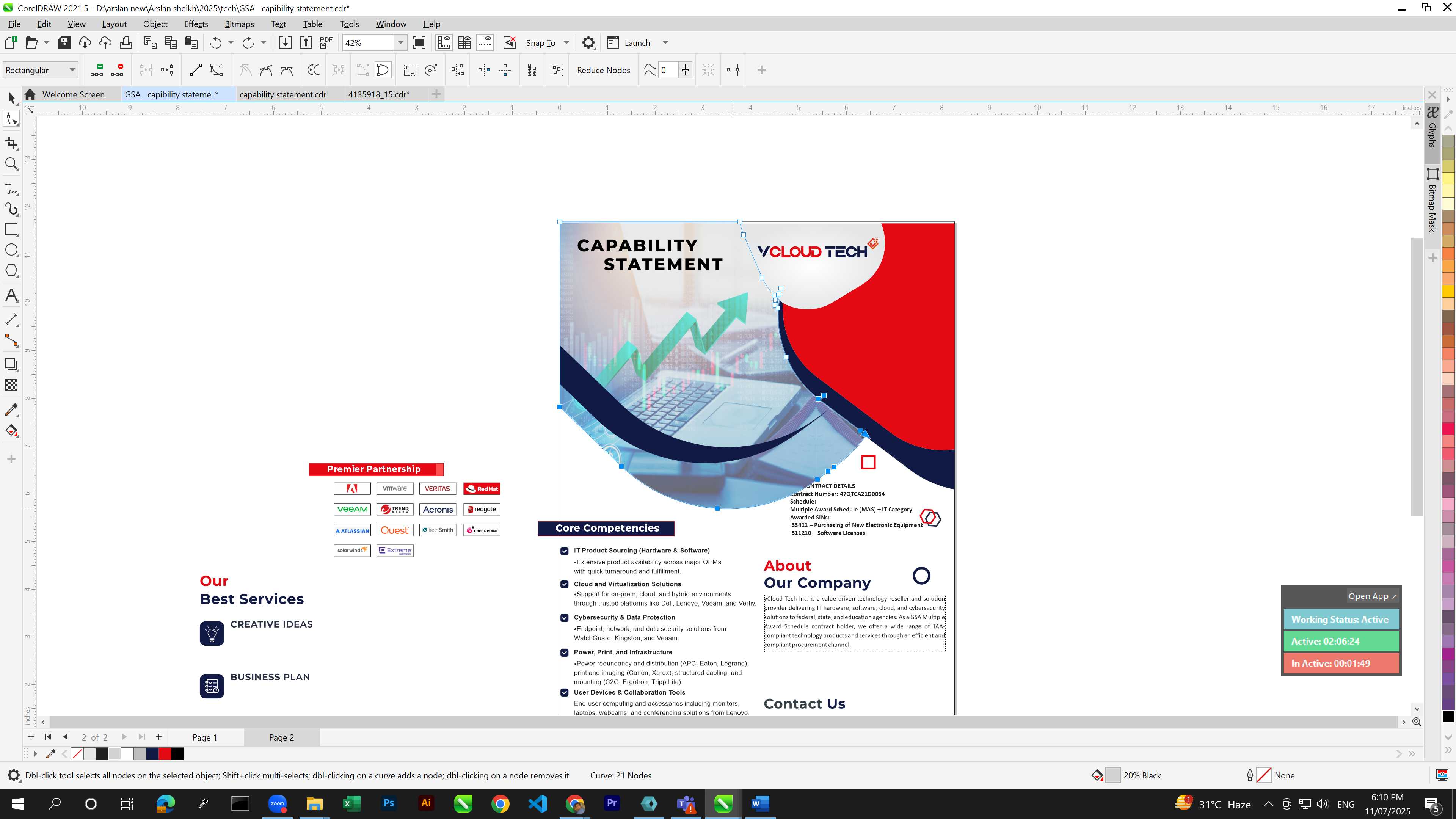1456x819 pixels.
Task: Select the Crop tool
Action: [x=11, y=143]
